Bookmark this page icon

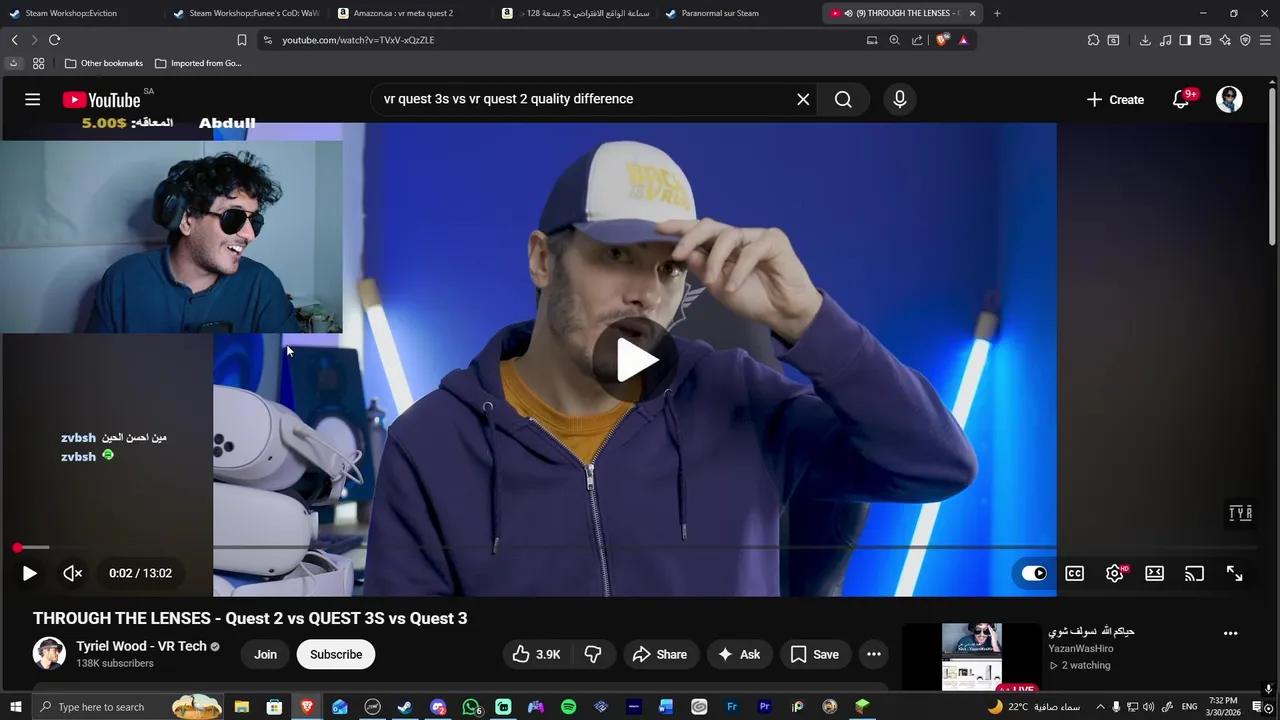coord(241,40)
